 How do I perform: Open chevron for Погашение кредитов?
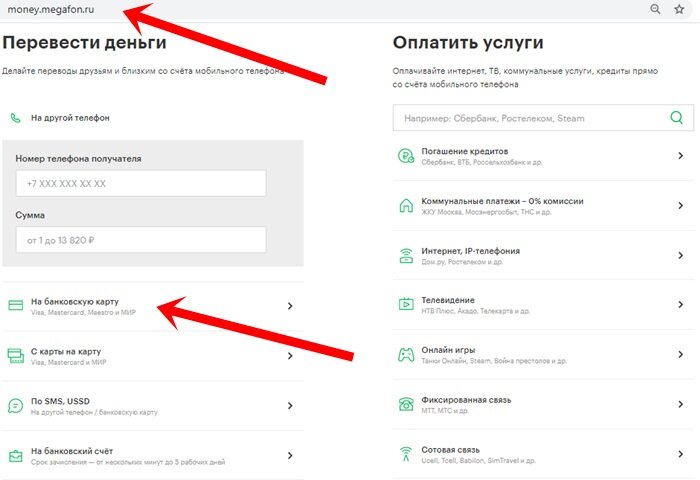[680, 155]
